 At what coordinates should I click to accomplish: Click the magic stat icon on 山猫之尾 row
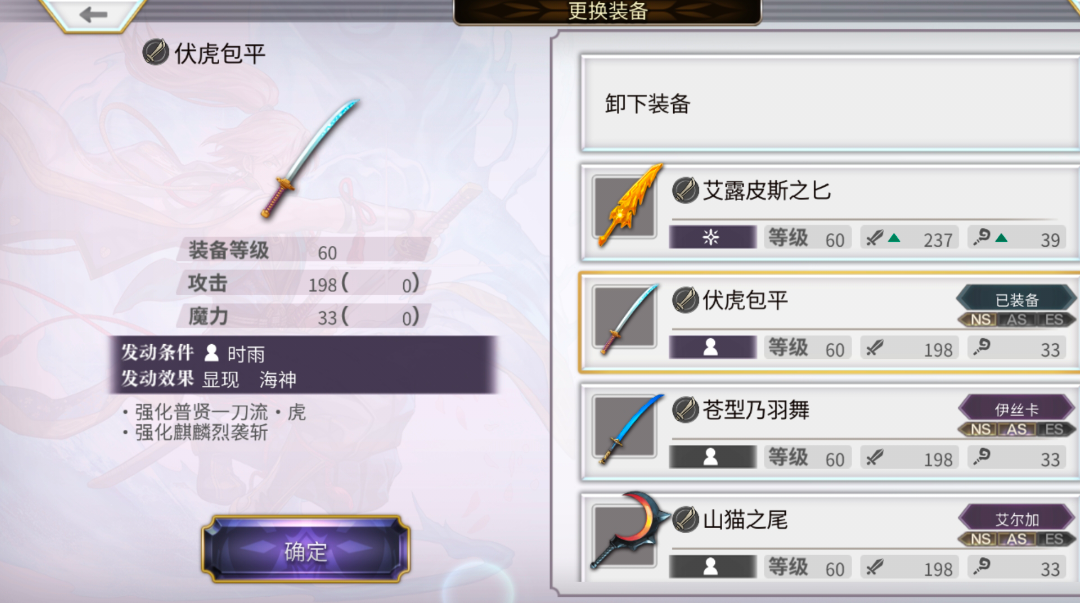coord(982,567)
